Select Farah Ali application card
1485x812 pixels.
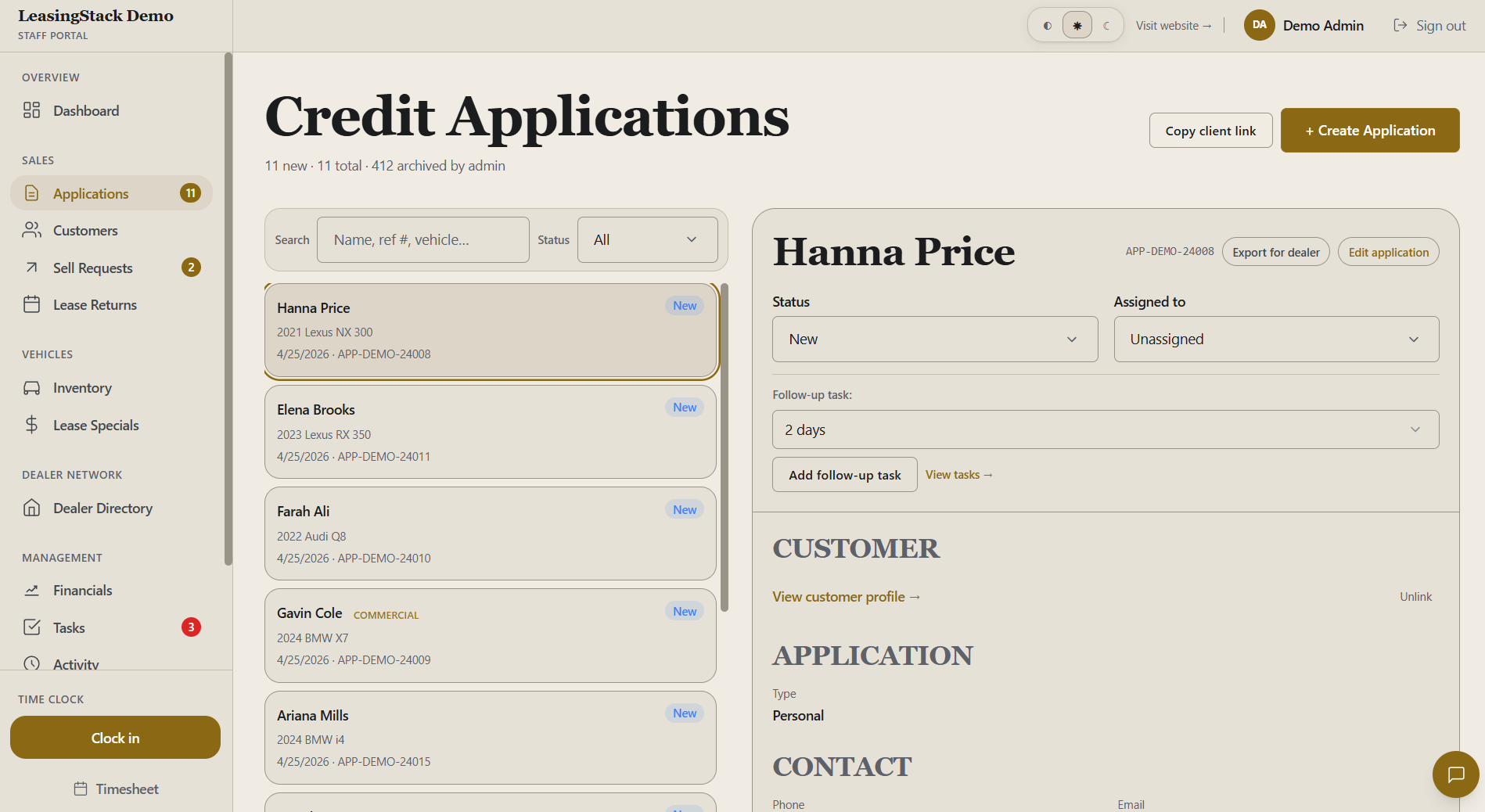point(491,534)
